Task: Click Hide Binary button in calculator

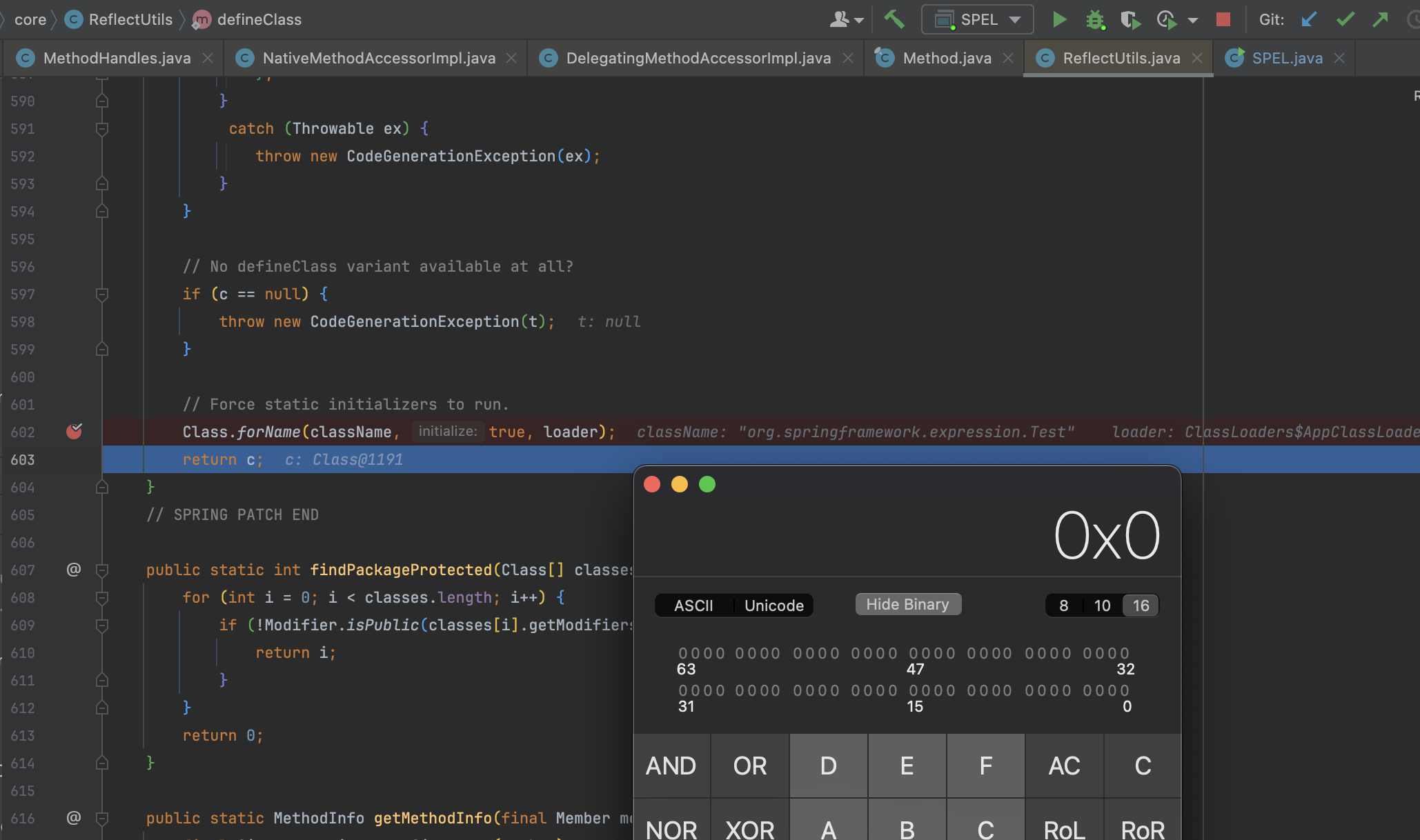Action: coord(908,604)
